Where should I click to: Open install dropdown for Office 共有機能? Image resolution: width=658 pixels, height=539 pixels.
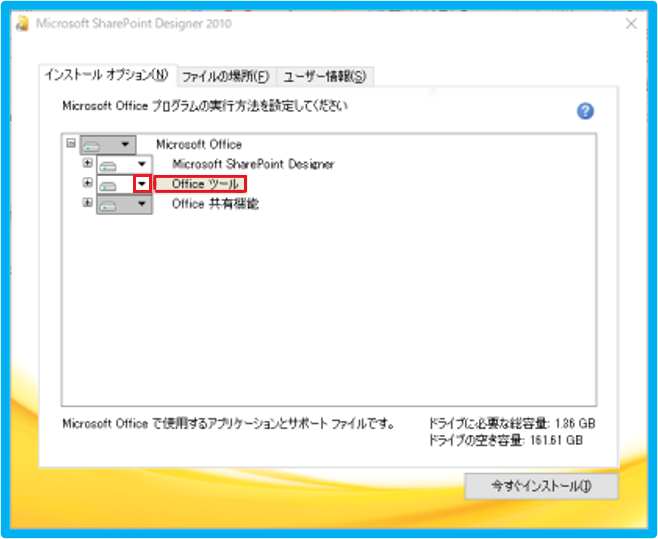point(125,204)
